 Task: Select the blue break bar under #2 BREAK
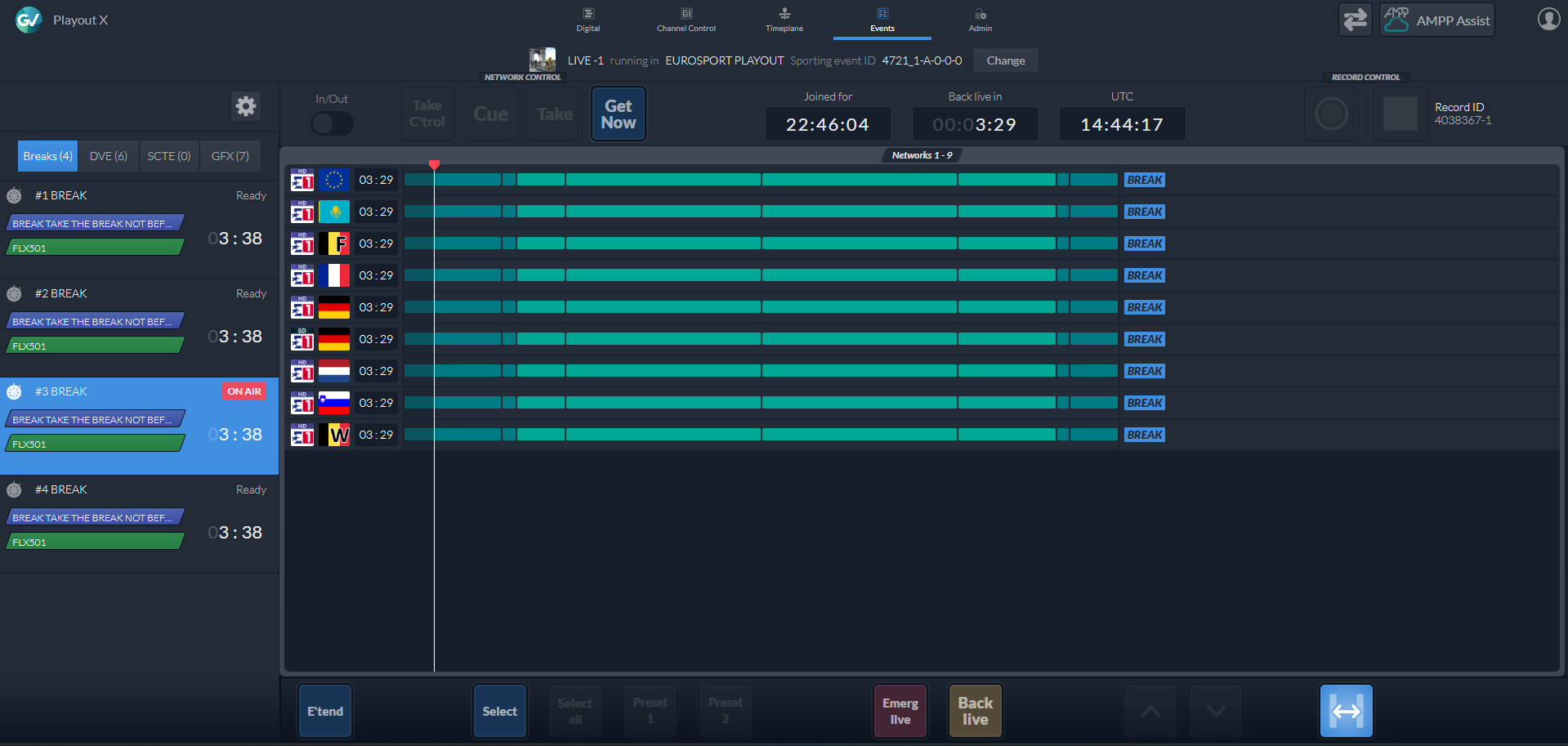coord(96,321)
